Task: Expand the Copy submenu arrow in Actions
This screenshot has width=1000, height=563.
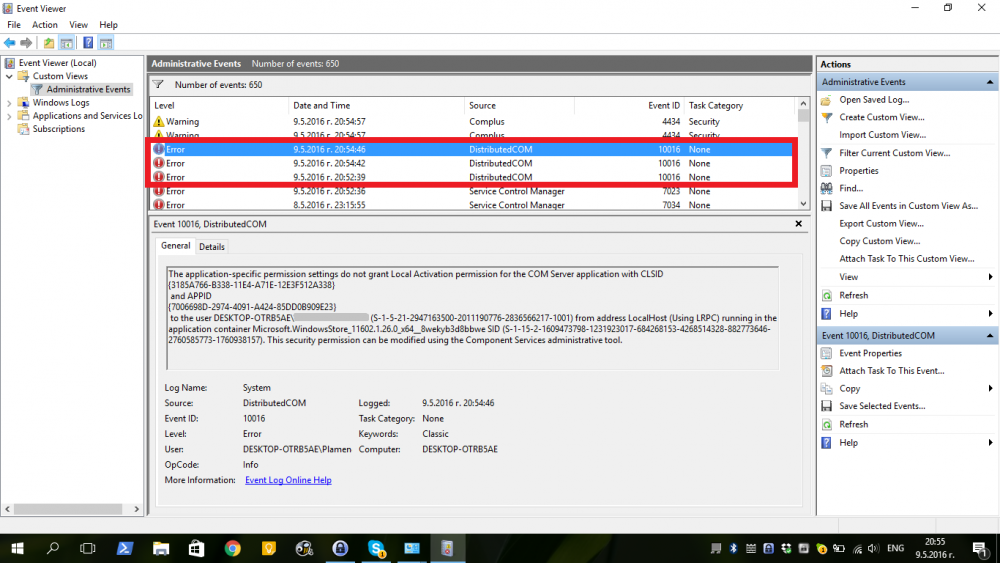Action: [x=990, y=388]
